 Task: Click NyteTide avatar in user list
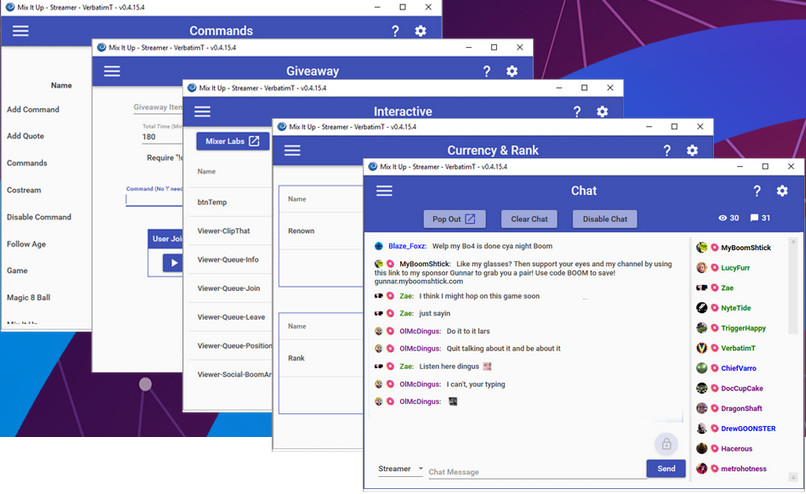pyautogui.click(x=702, y=307)
